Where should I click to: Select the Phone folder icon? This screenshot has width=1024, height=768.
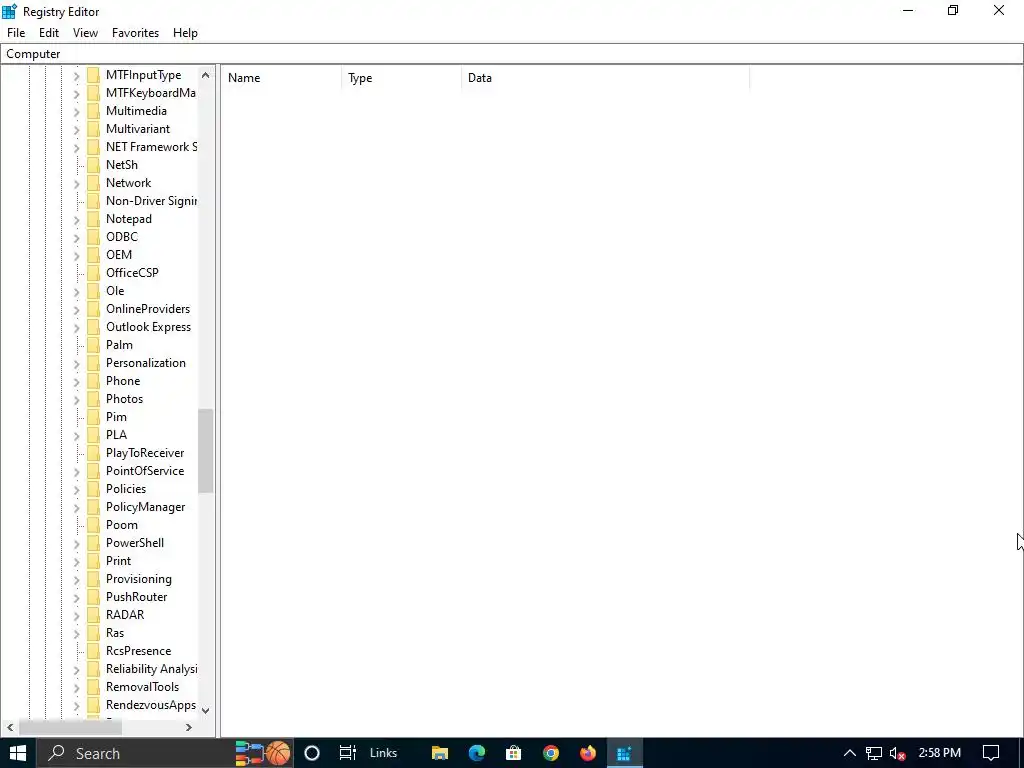pos(94,381)
